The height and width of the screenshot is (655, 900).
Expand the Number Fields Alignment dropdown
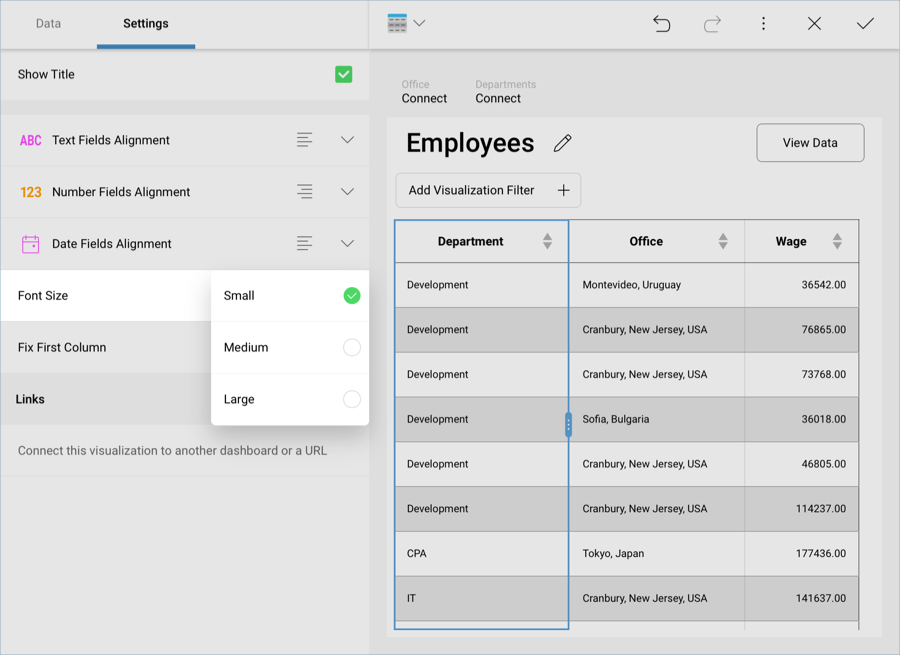click(347, 192)
